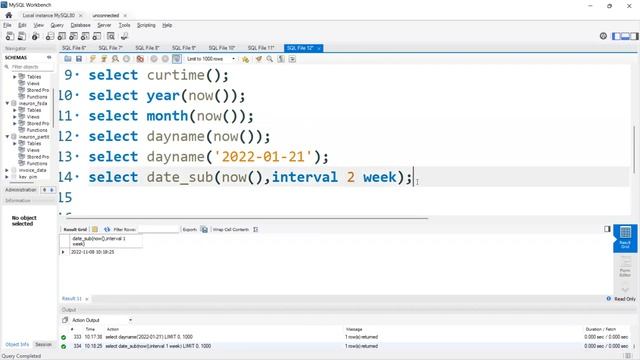Image resolution: width=640 pixels, height=360 pixels.
Task: Execute the statement under the cursor icon
Action: click(x=104, y=59)
